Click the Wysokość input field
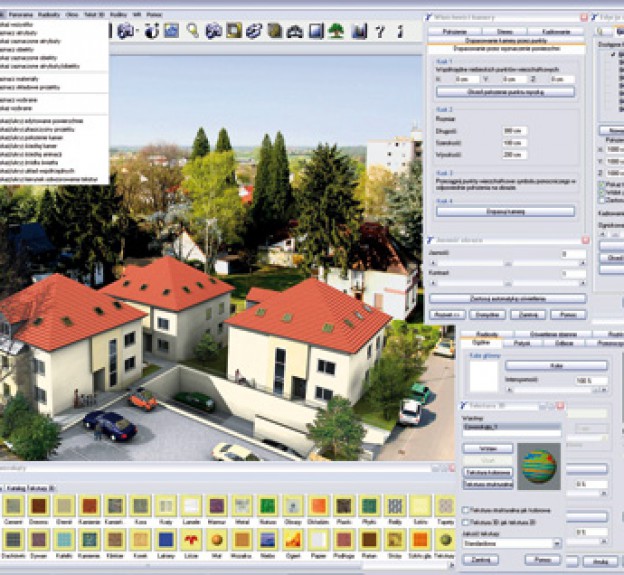The image size is (624, 575). 515,155
